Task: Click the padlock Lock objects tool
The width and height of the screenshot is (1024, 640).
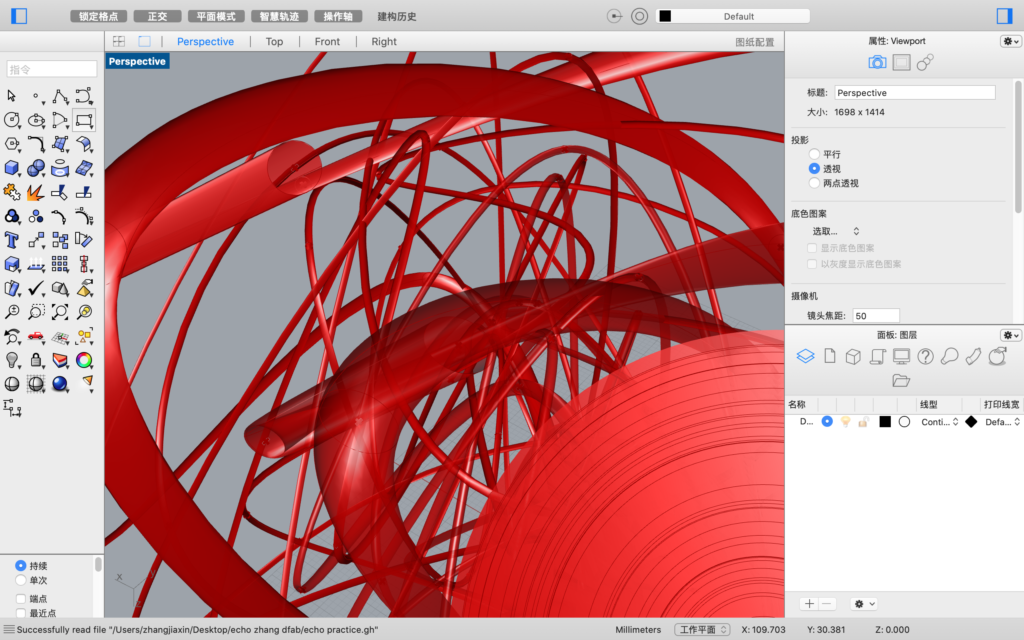Action: (x=36, y=360)
